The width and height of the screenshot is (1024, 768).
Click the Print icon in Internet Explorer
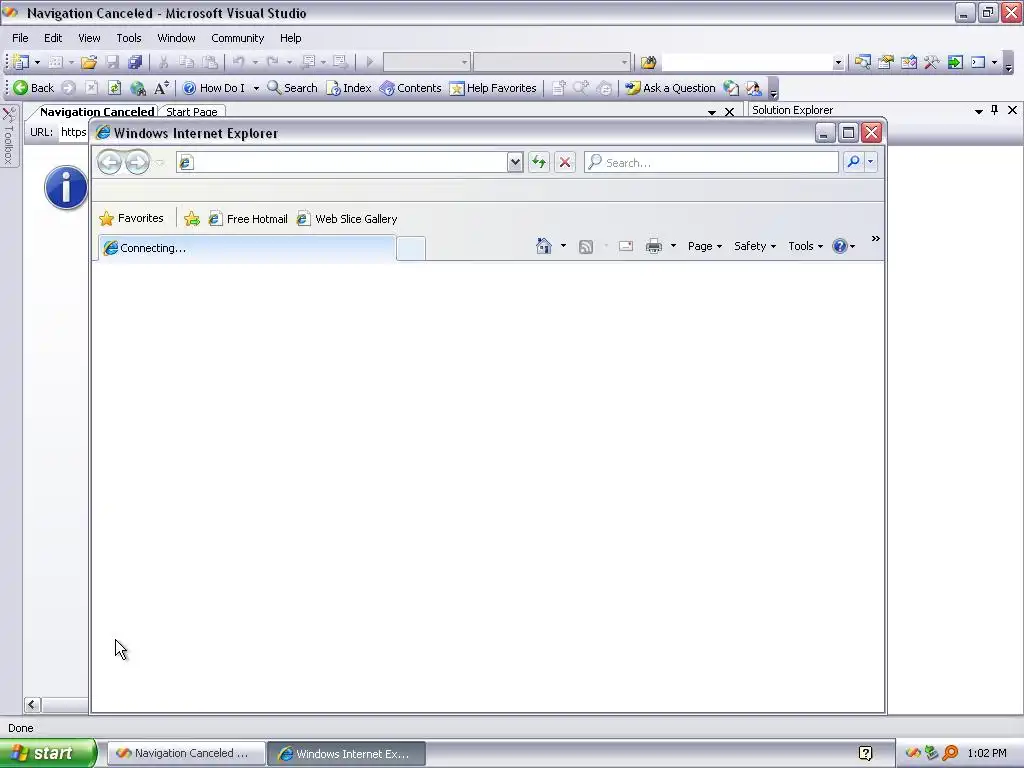(x=654, y=246)
